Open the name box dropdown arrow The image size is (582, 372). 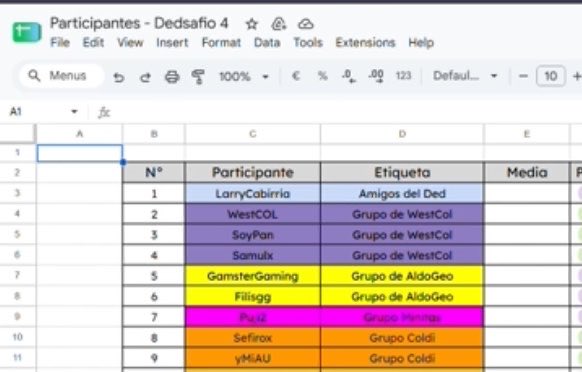(x=74, y=112)
